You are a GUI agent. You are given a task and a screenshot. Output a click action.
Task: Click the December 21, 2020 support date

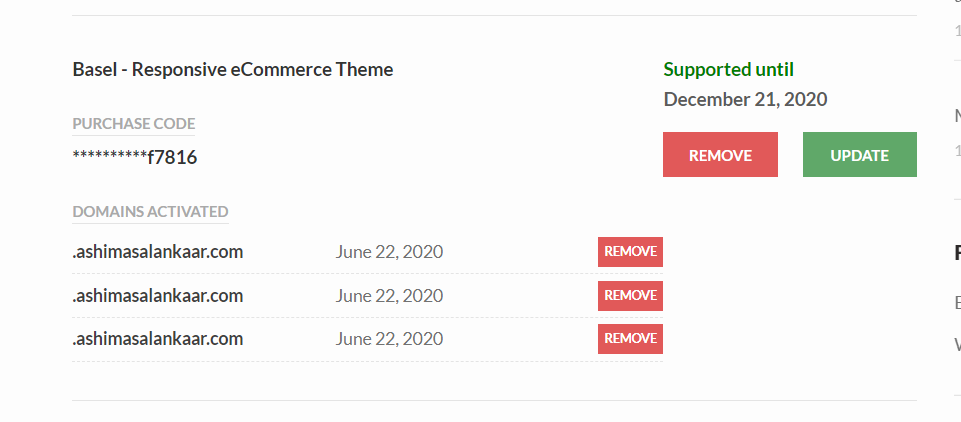point(745,100)
